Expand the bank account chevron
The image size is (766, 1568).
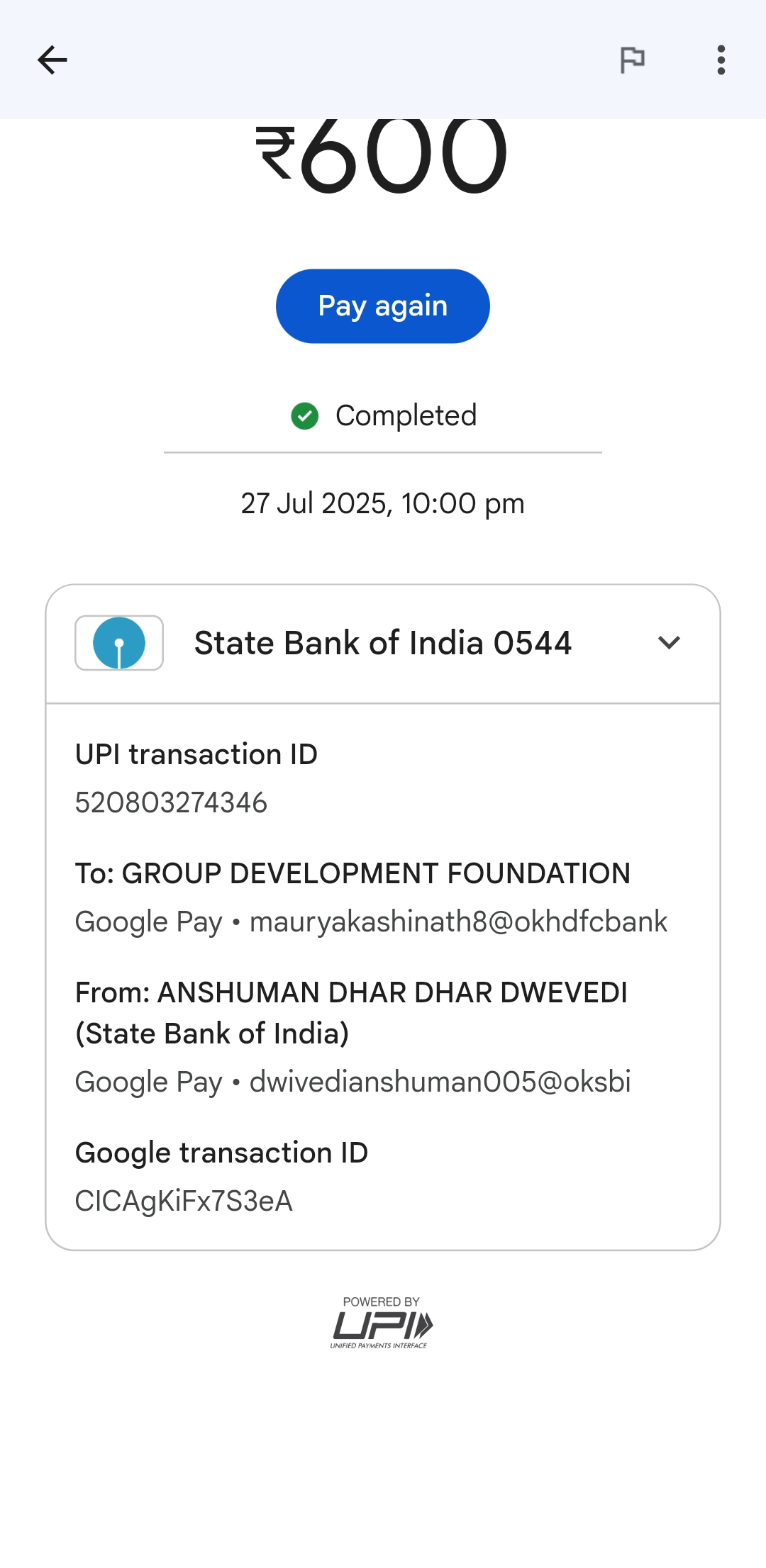click(x=669, y=643)
